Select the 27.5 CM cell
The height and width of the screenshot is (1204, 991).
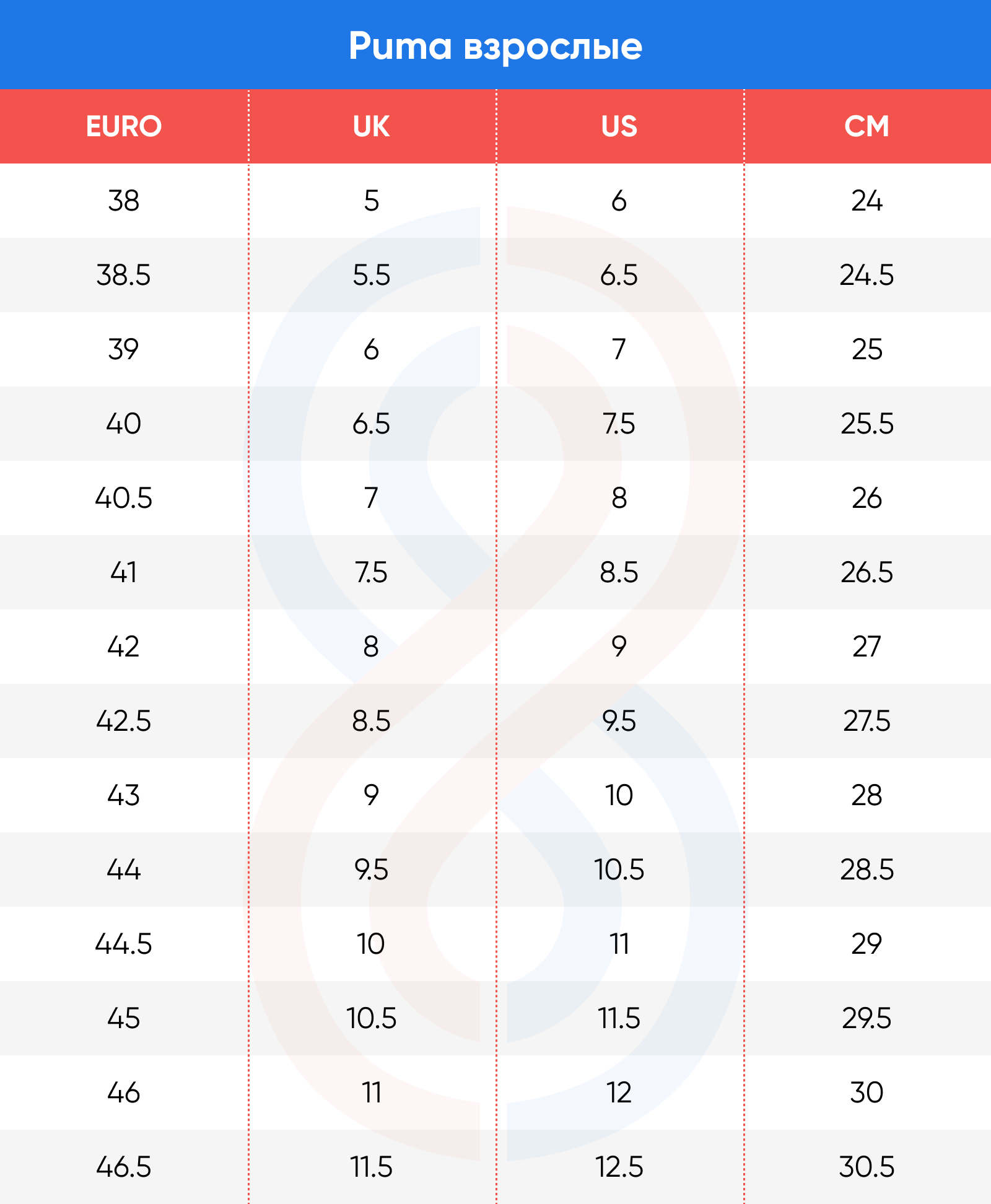[867, 721]
